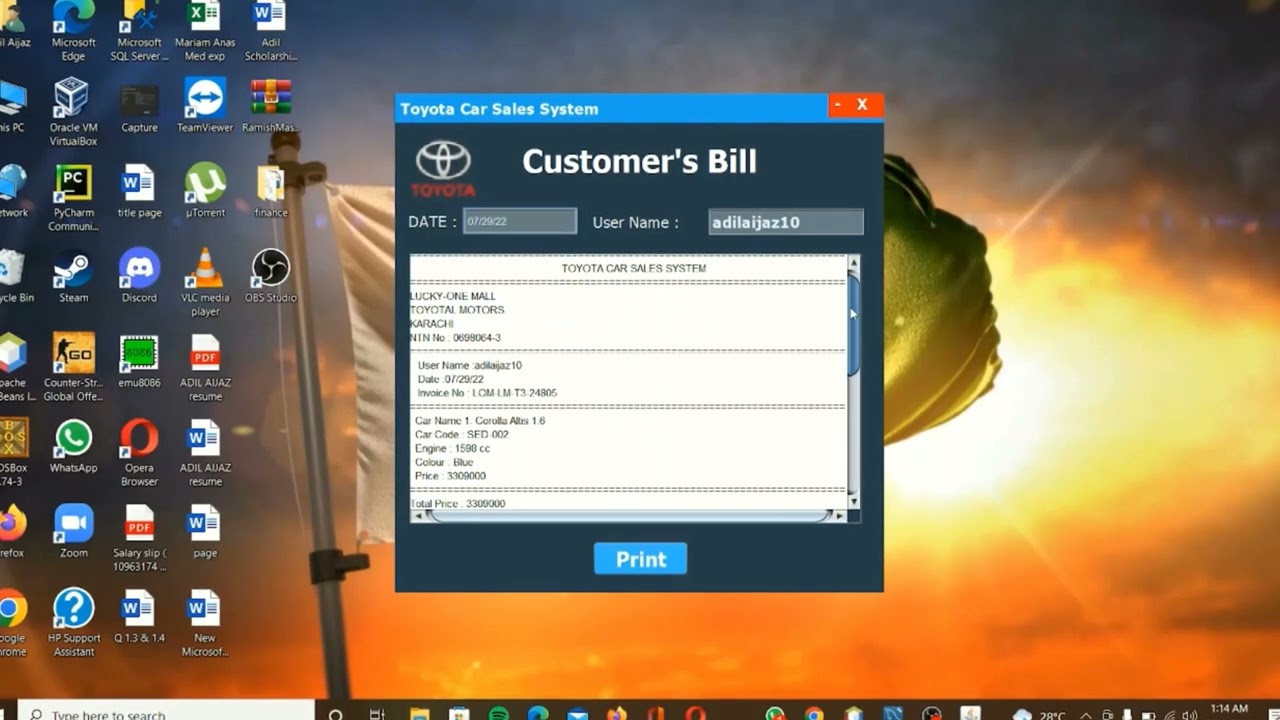Launch the Opera Browser desktop shortcut

tap(139, 452)
